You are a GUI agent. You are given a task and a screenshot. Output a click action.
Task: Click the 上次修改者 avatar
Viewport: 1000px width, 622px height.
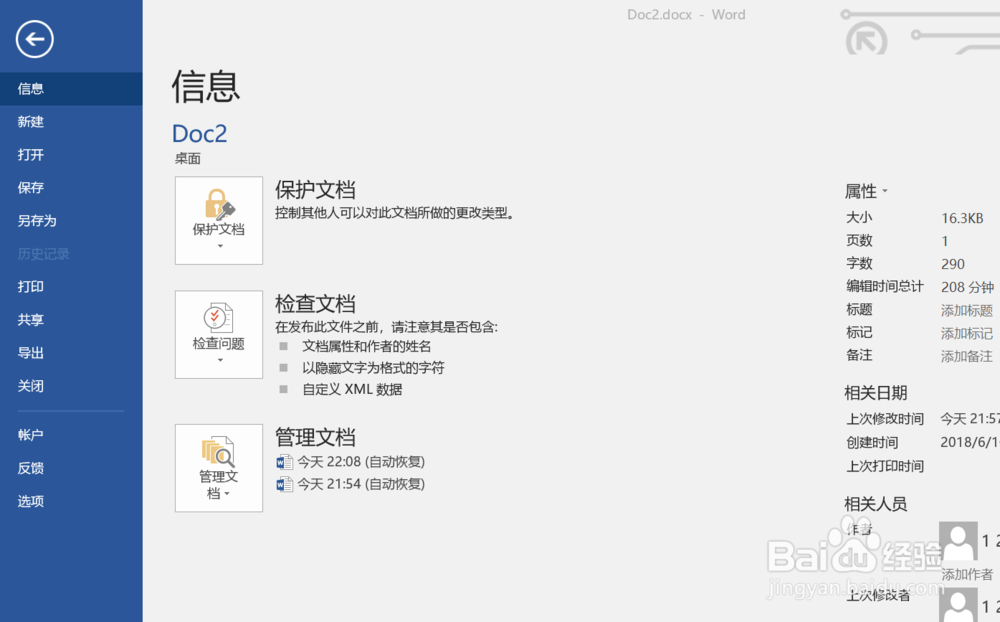tap(957, 605)
